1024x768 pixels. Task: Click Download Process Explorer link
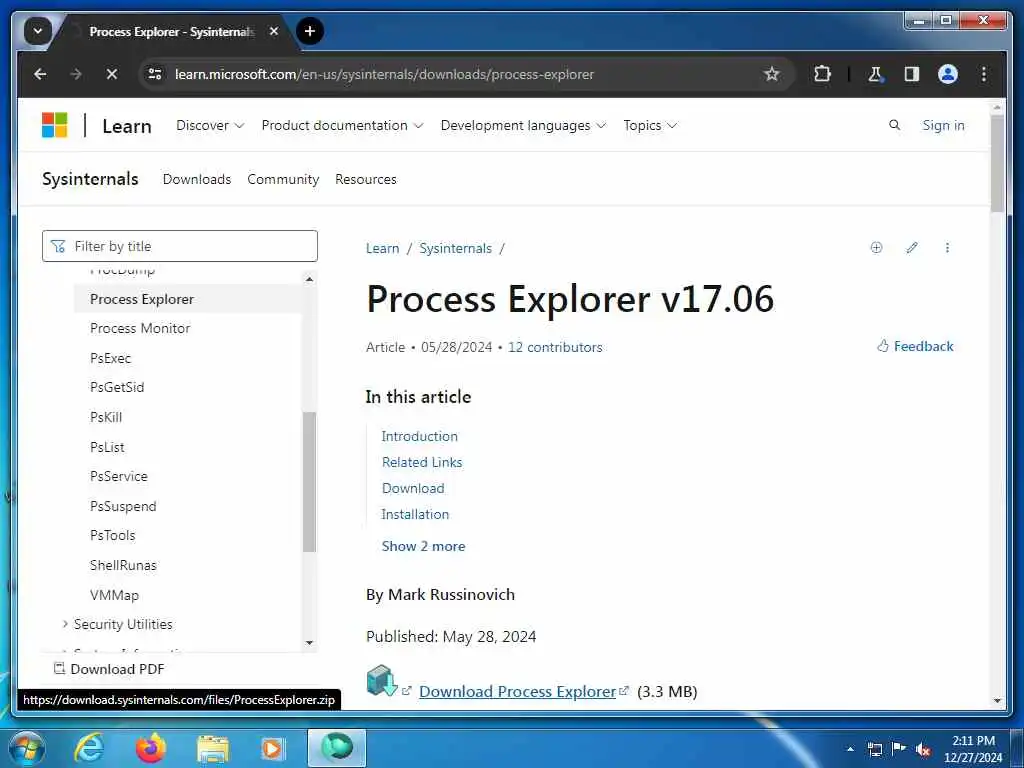(517, 692)
